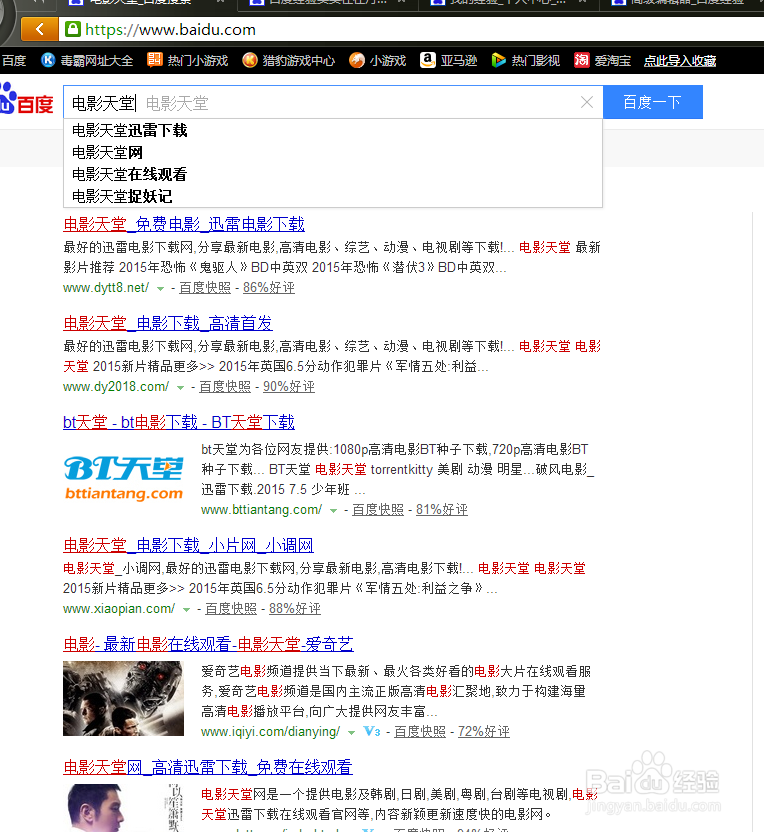
Task: Open 百度快照 for www.dytt8.net
Action: 205,288
